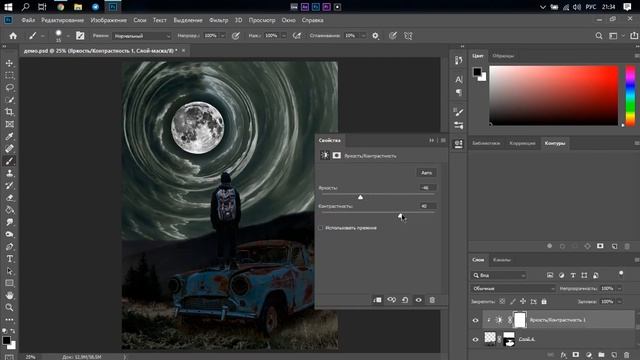Click the Contrast slider handle
The width and height of the screenshot is (640, 360).
click(400, 216)
